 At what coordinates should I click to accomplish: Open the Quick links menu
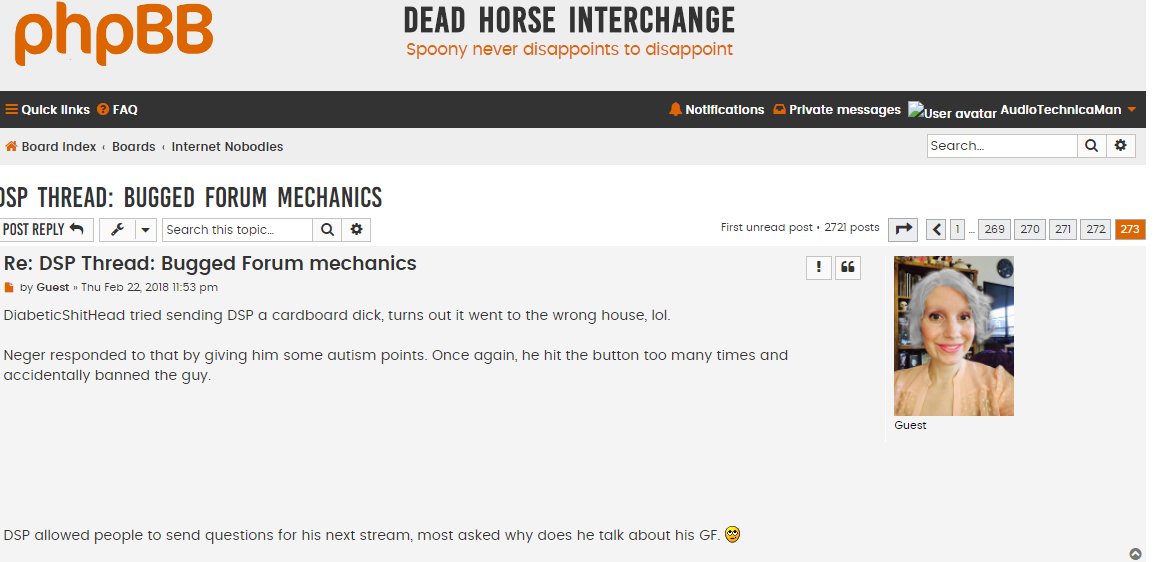48,109
